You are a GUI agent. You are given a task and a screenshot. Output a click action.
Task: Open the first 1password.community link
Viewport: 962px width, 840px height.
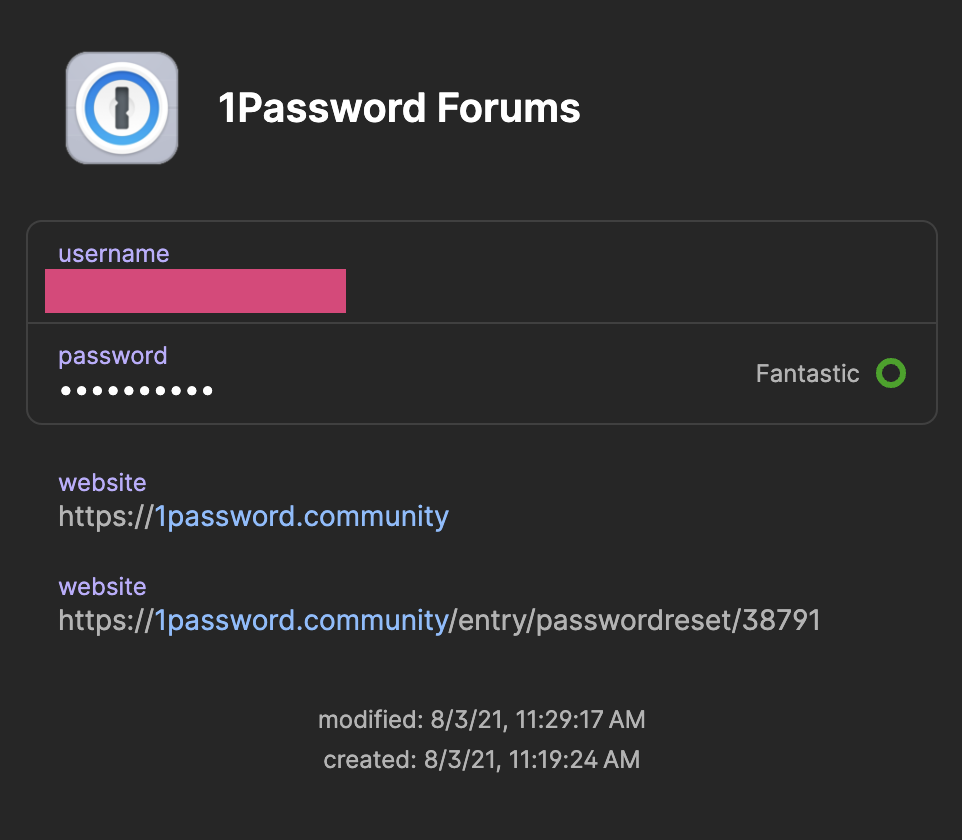302,517
